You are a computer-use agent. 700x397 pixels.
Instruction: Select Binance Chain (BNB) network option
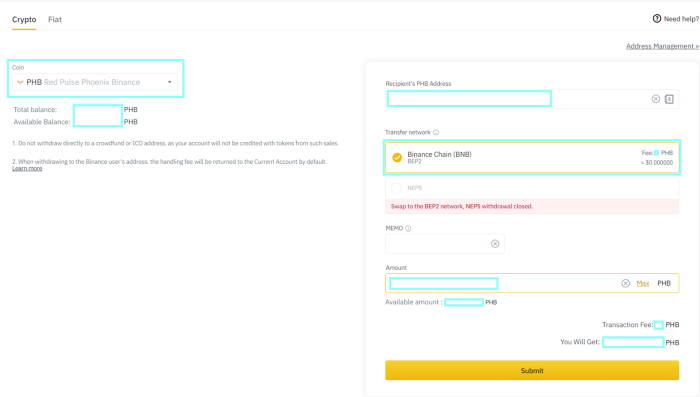point(532,158)
